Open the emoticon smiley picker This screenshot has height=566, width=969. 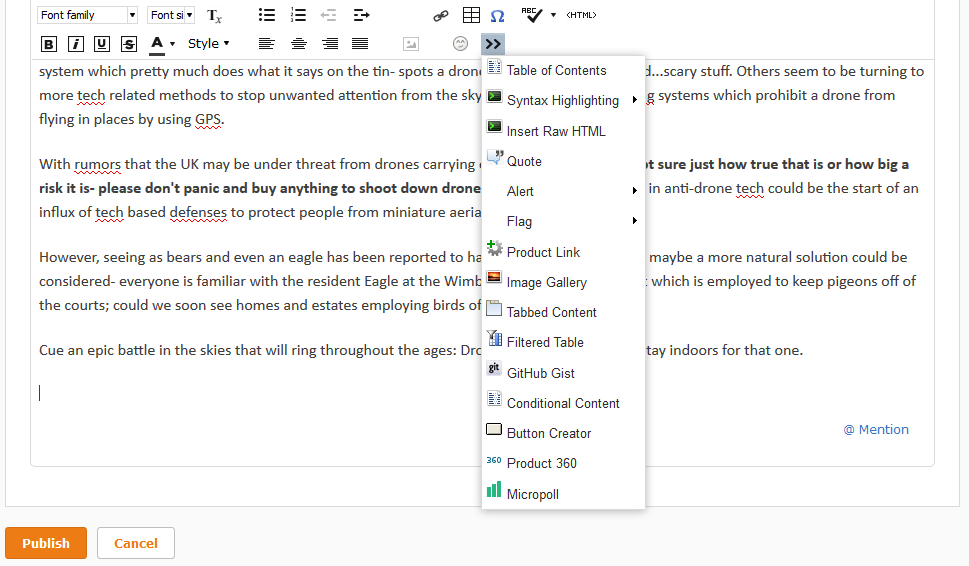[x=460, y=44]
